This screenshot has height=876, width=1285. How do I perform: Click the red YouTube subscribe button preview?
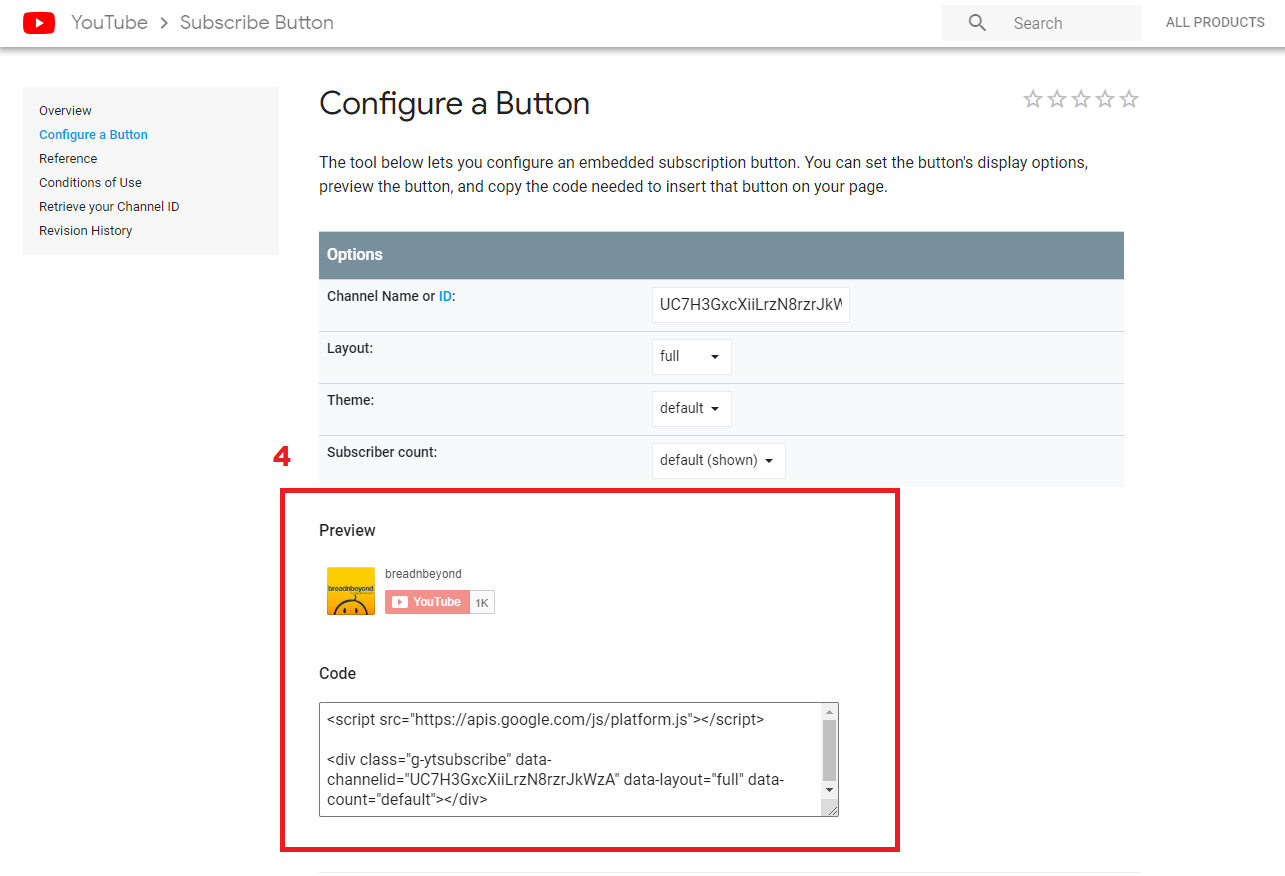pyautogui.click(x=427, y=602)
